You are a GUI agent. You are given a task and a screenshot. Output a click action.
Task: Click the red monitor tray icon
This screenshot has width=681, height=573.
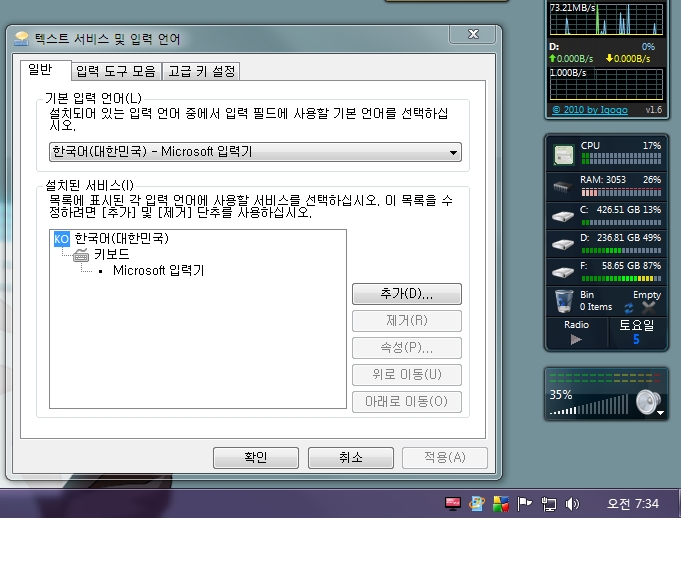[453, 503]
